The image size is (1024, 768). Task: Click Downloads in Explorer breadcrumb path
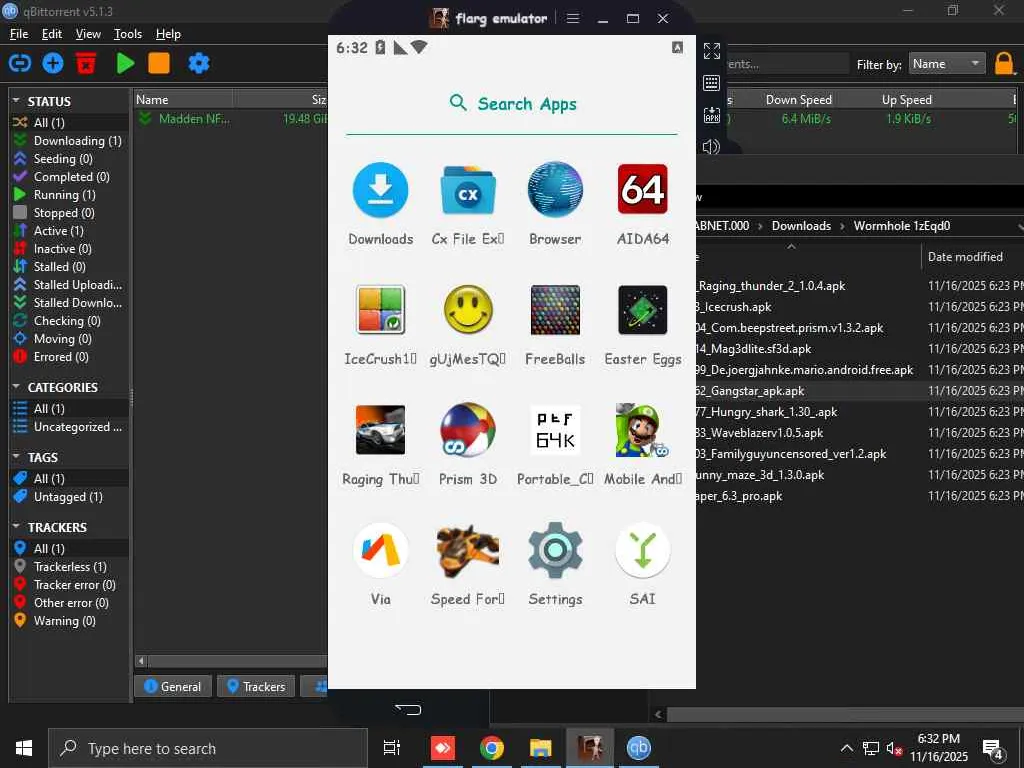(801, 226)
